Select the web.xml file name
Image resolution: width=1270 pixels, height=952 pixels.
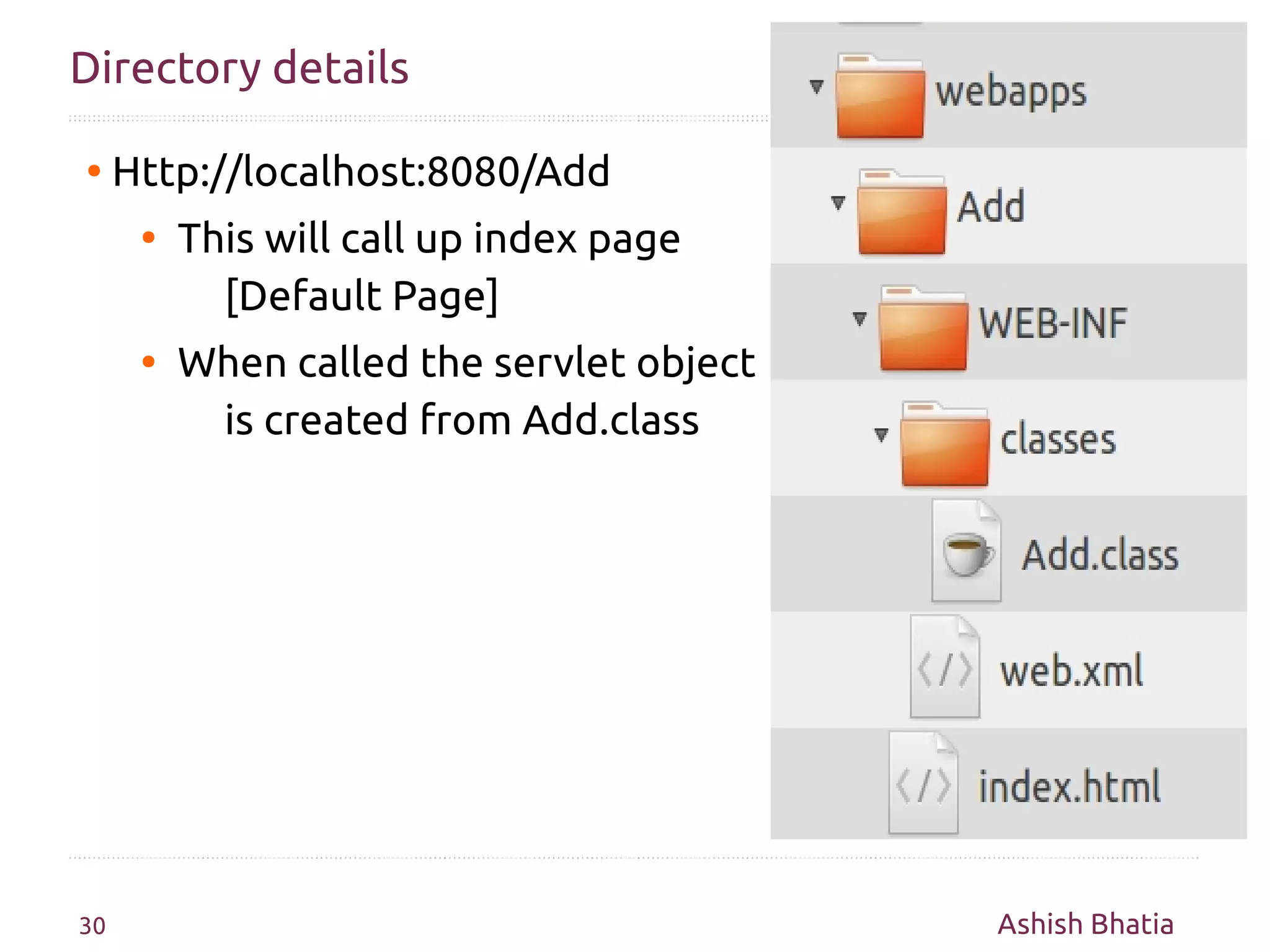(1072, 670)
